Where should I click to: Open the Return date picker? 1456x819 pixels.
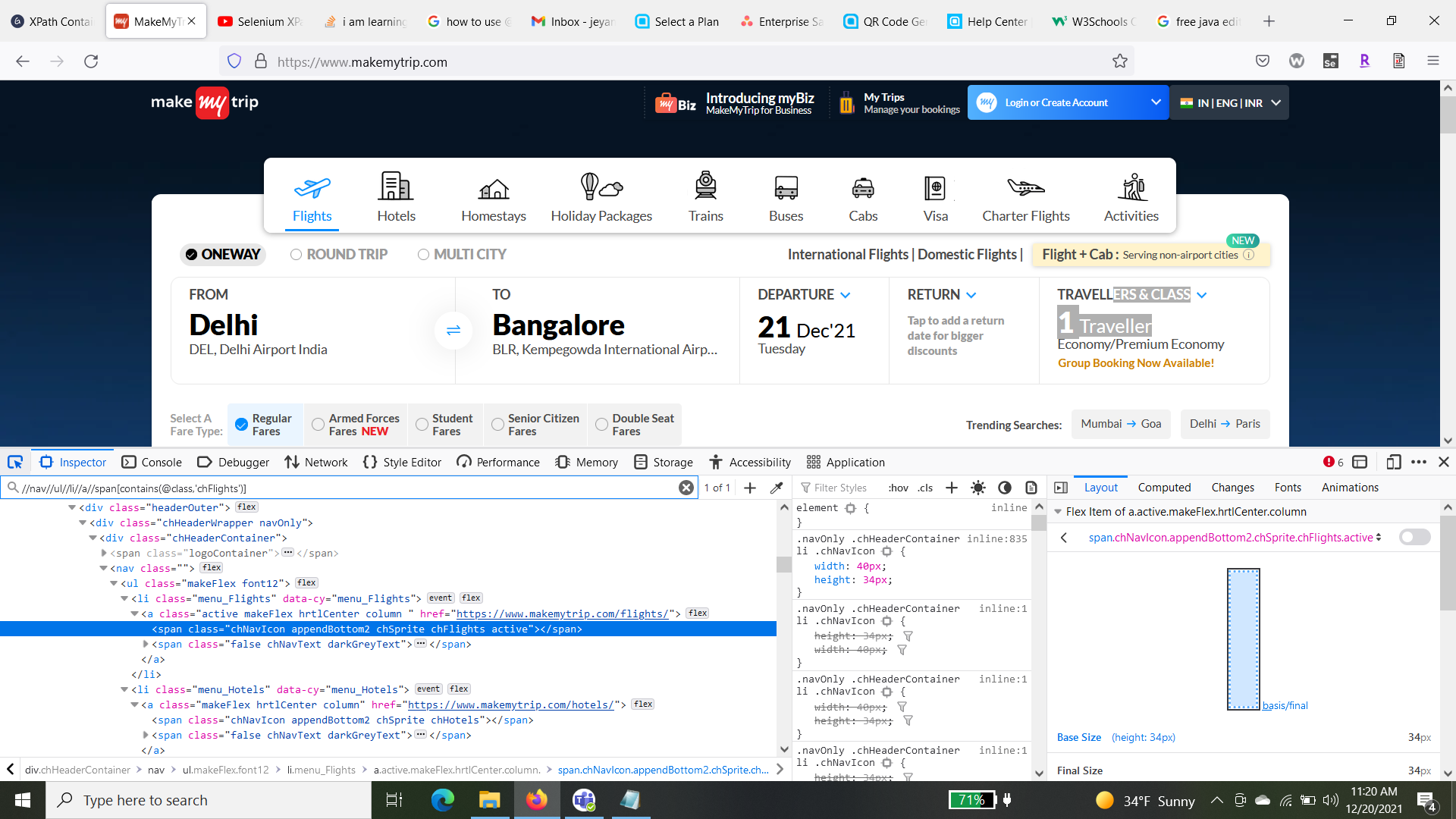tap(964, 331)
